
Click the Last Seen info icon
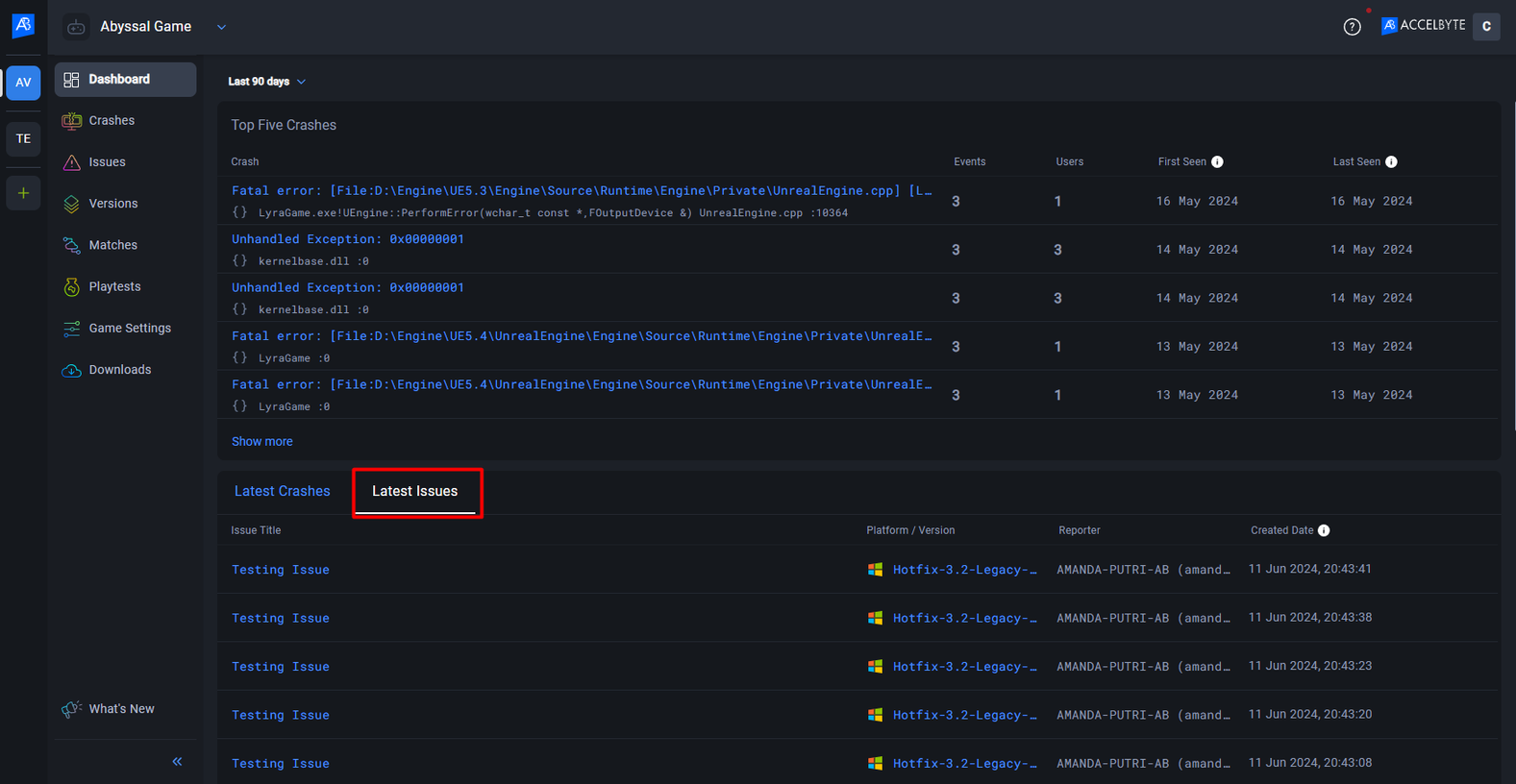click(1391, 161)
